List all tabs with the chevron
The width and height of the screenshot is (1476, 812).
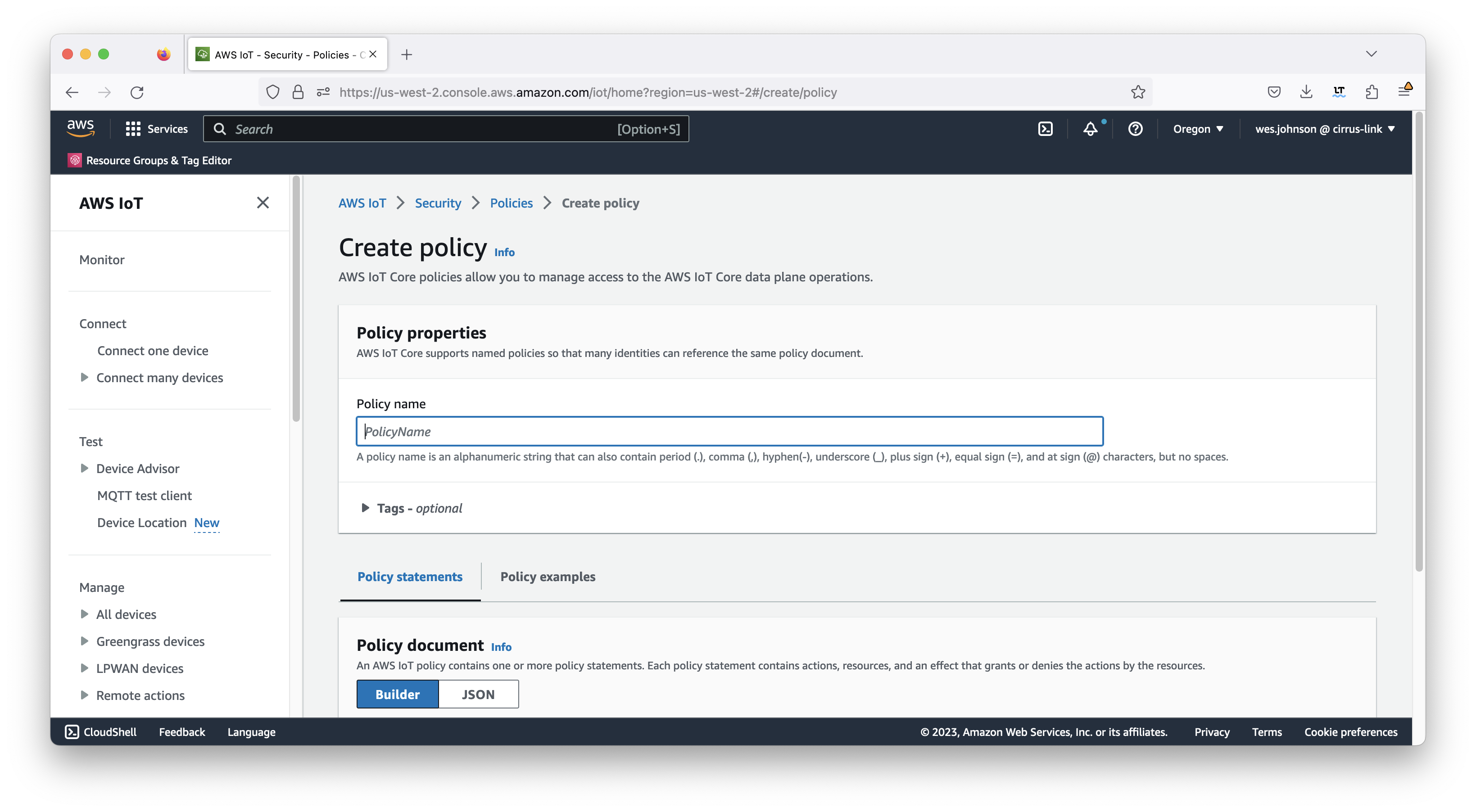point(1371,54)
